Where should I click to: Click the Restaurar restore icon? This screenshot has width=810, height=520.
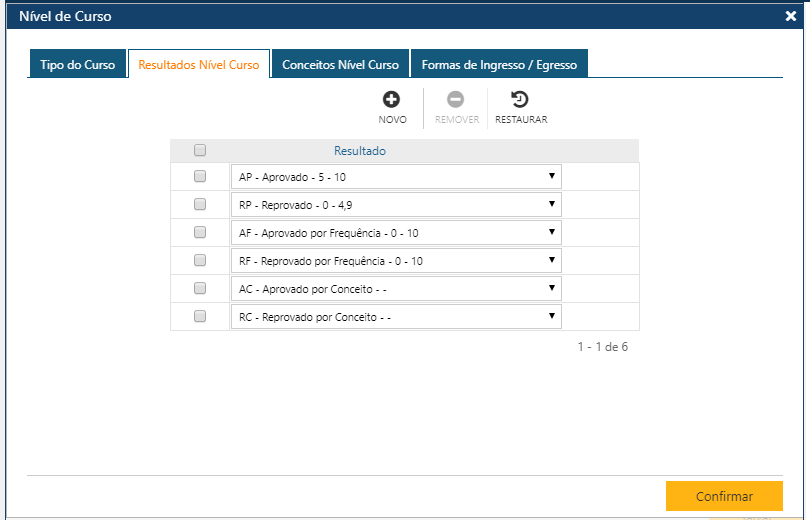(520, 100)
